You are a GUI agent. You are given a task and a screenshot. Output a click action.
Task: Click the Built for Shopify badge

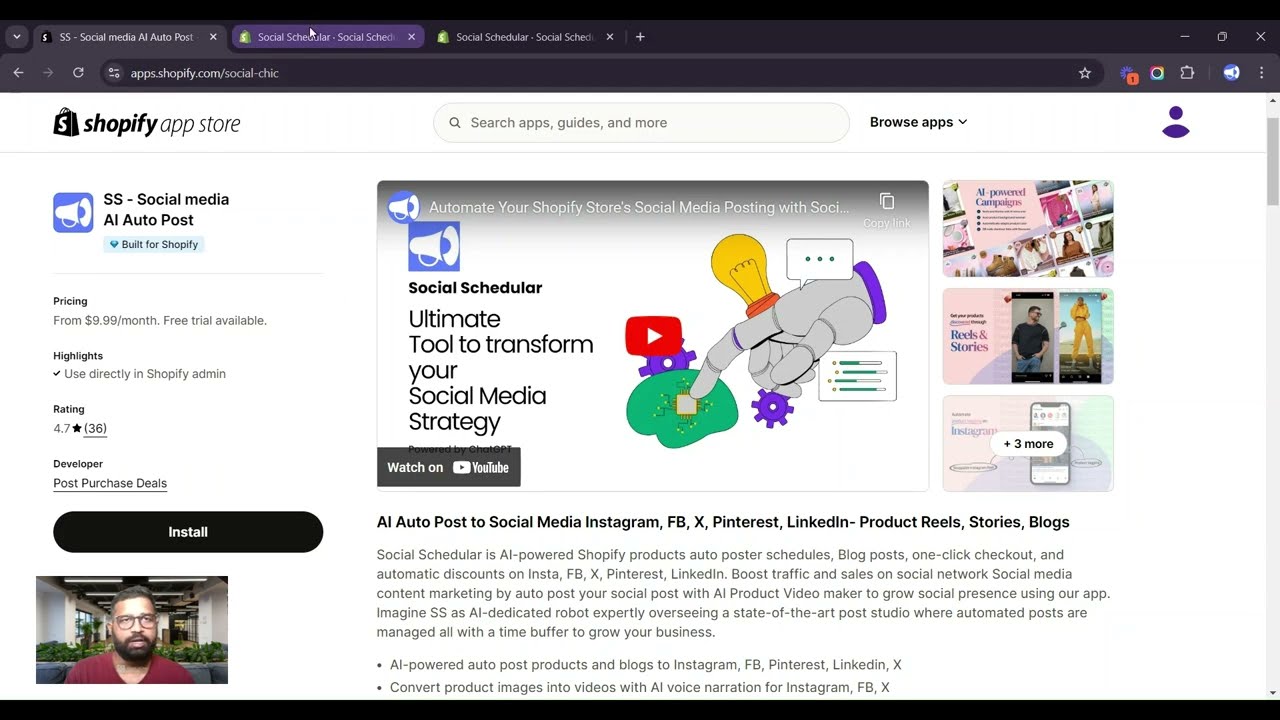(x=154, y=244)
